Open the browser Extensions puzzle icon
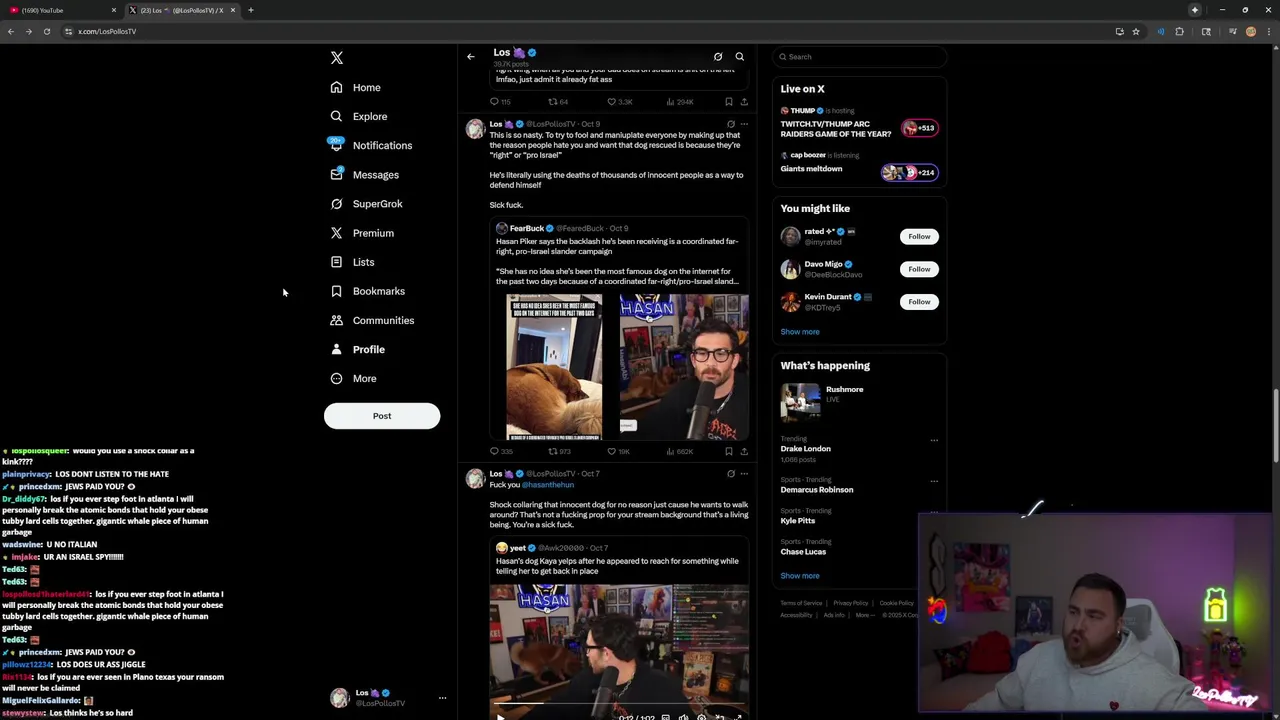The width and height of the screenshot is (1280, 720). 1179,31
